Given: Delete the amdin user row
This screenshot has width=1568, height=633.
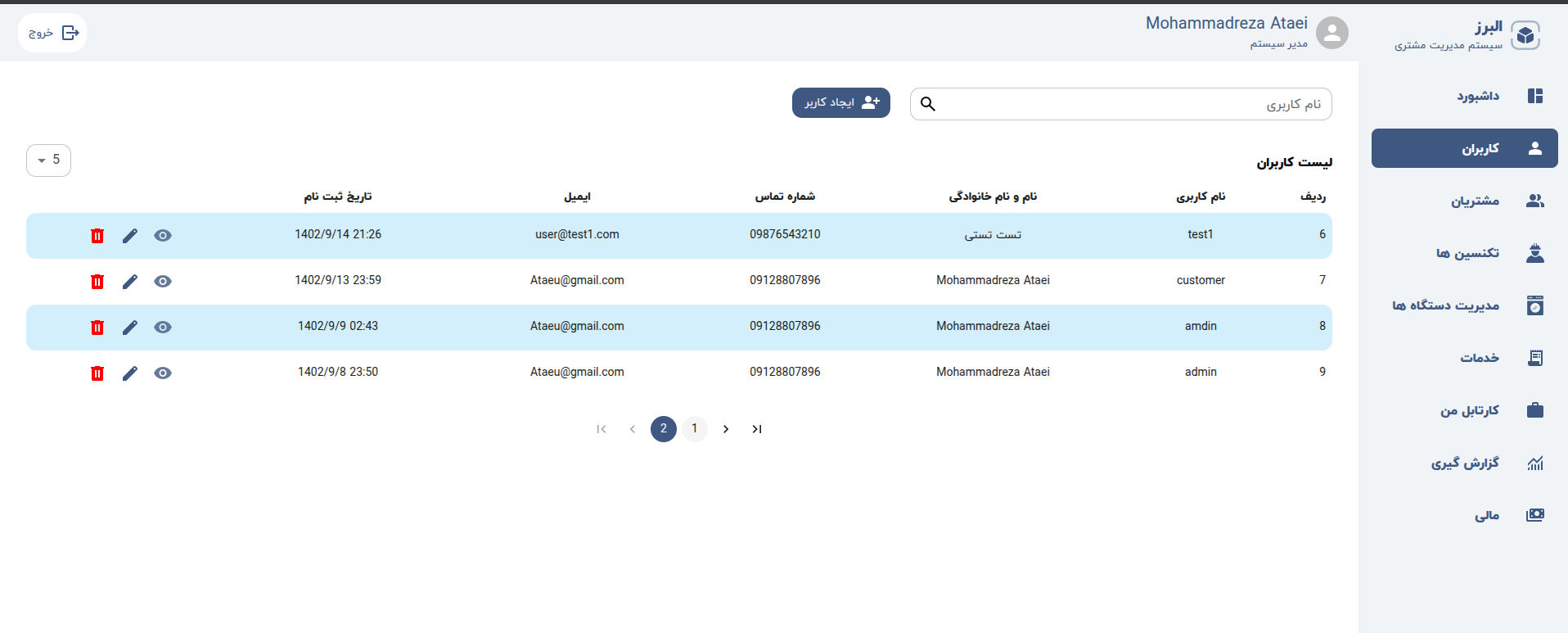Looking at the screenshot, I should pyautogui.click(x=97, y=328).
